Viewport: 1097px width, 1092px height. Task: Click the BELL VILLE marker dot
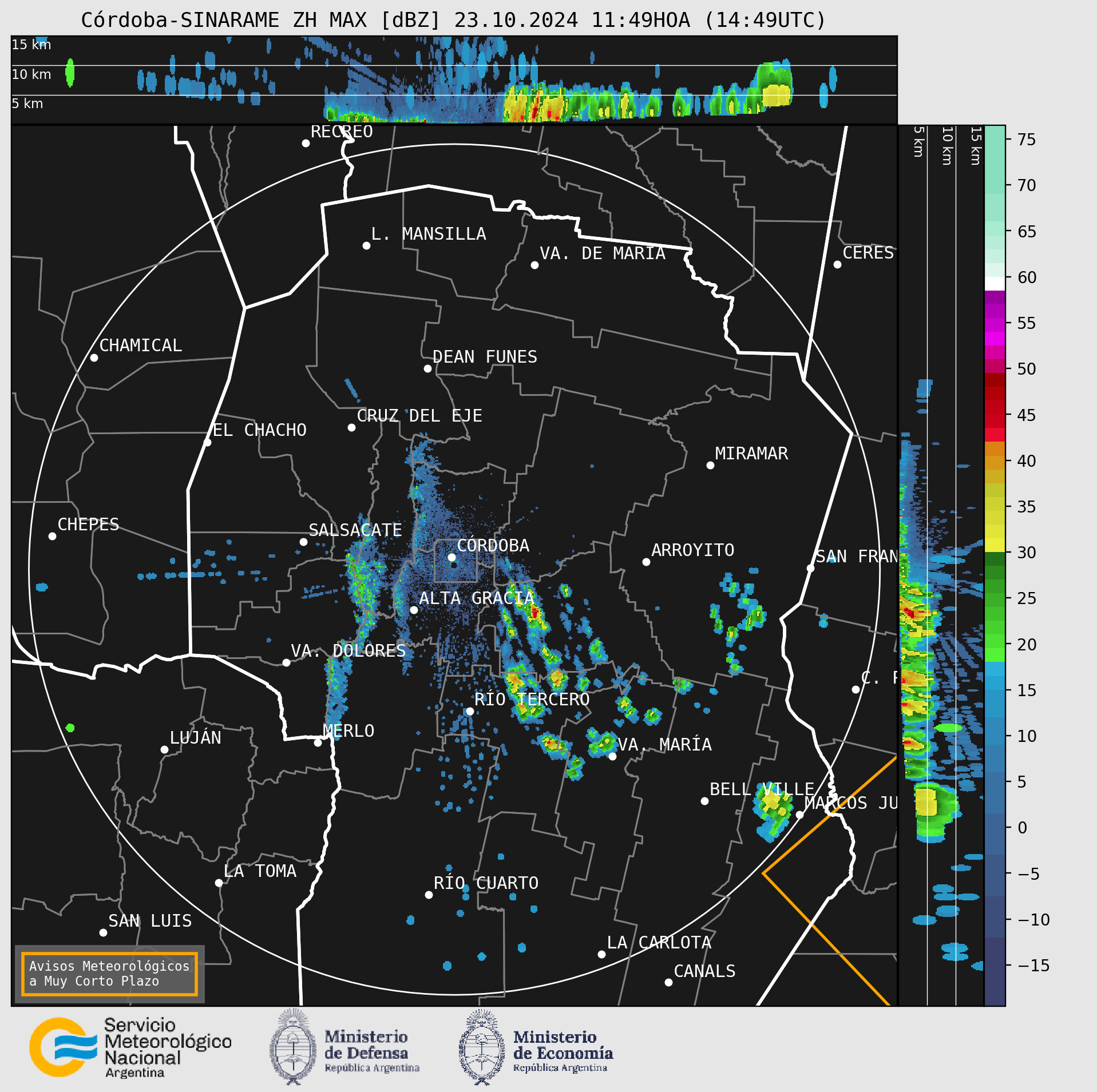pos(704,801)
